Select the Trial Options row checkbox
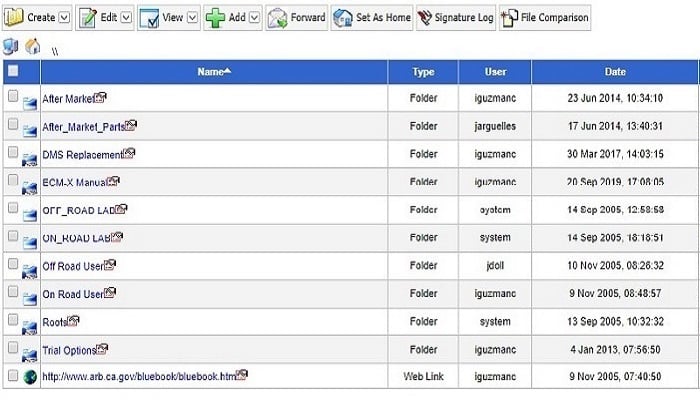 (13, 348)
